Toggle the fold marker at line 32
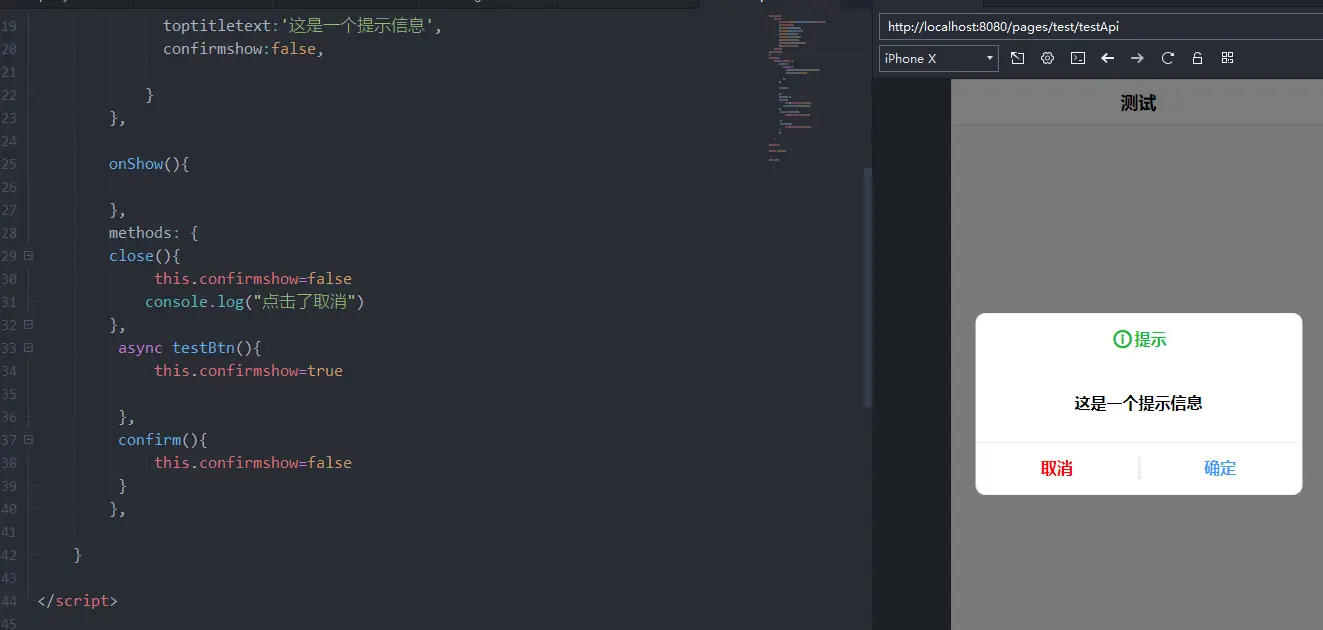The width and height of the screenshot is (1323, 630). click(x=29, y=325)
